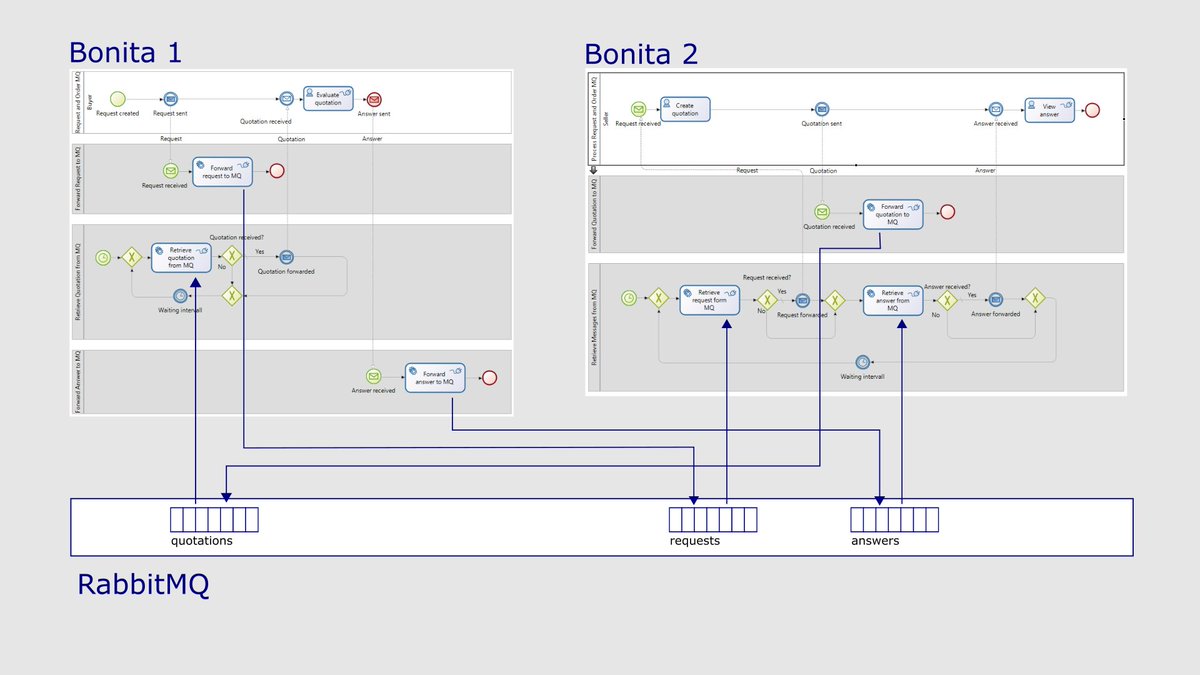Screen dimensions: 1200x675
Task: Select gateway before 'Retrieve quotation from MQ'
Action: pyautogui.click(x=131, y=257)
